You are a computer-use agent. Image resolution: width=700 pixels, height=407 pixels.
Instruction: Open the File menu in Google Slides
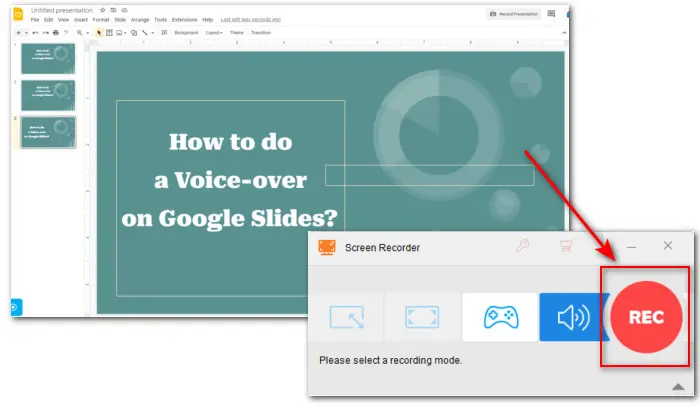(x=35, y=20)
